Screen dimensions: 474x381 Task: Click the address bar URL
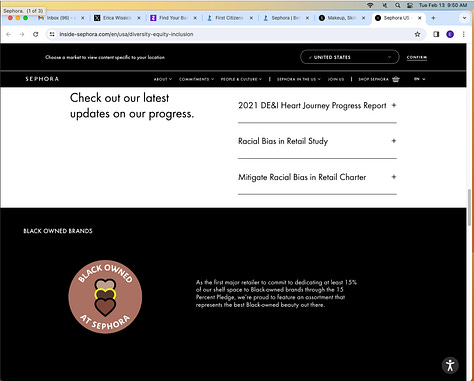(126, 34)
